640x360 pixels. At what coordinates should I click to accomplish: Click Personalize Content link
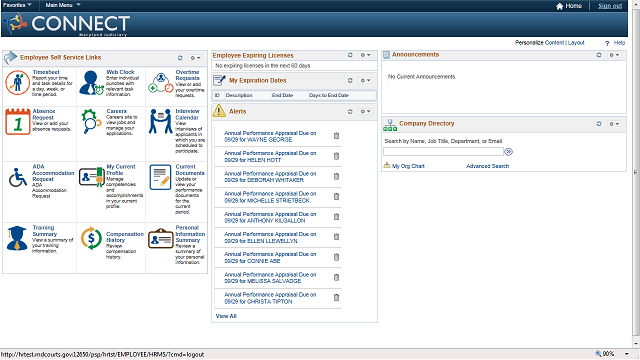tap(554, 42)
